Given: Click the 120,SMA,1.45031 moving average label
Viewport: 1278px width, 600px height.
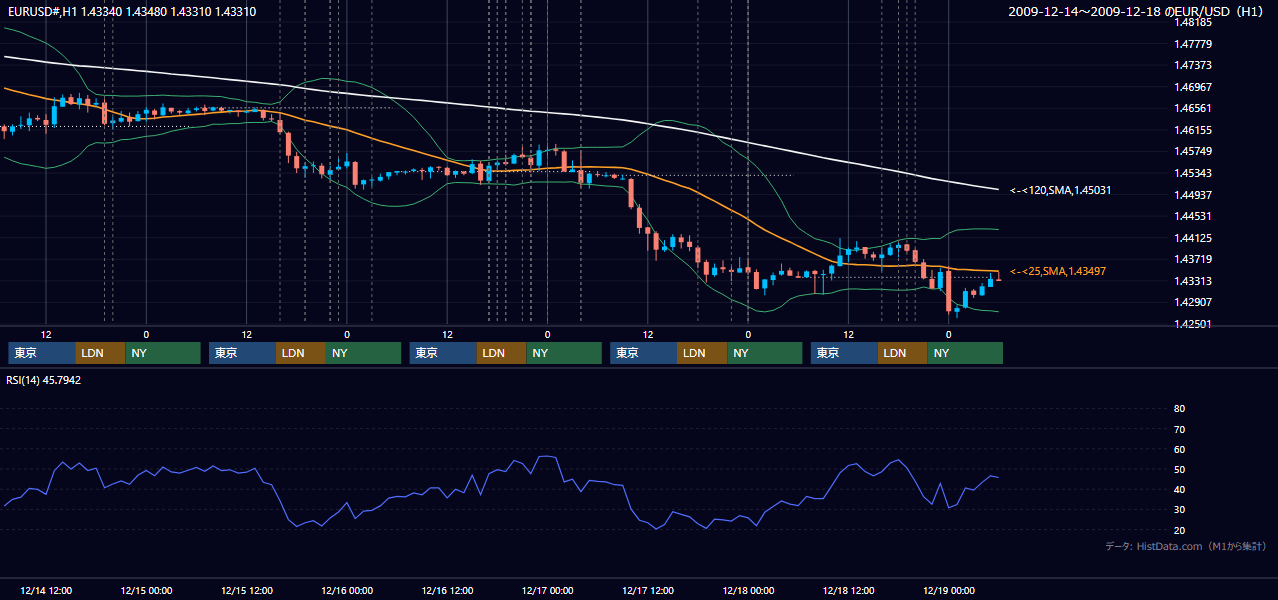Looking at the screenshot, I should [1061, 190].
